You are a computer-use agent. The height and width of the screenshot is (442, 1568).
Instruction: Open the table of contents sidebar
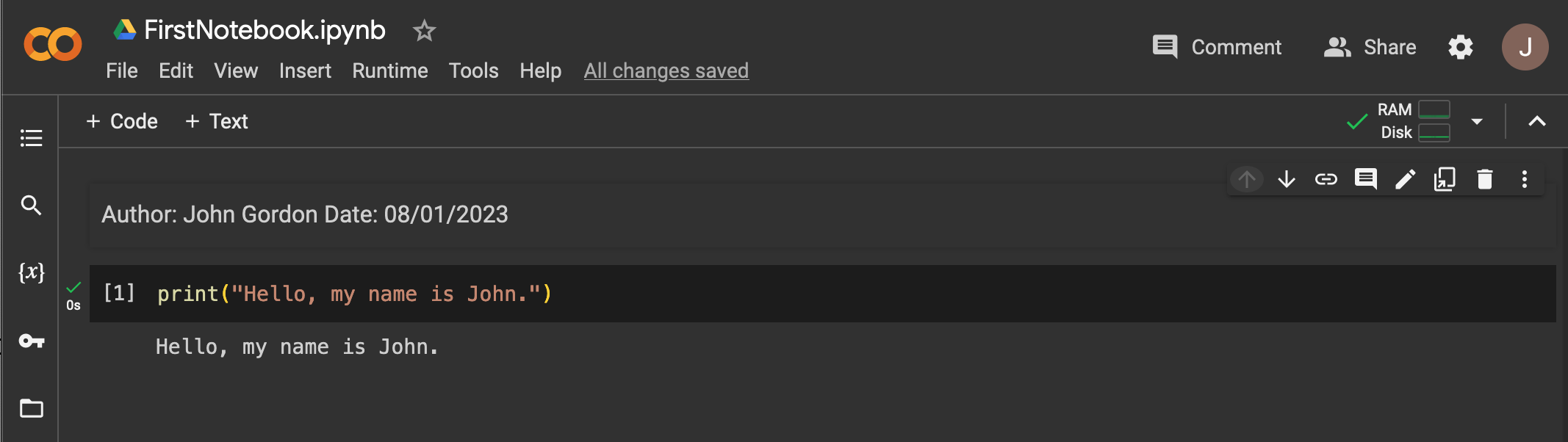31,138
